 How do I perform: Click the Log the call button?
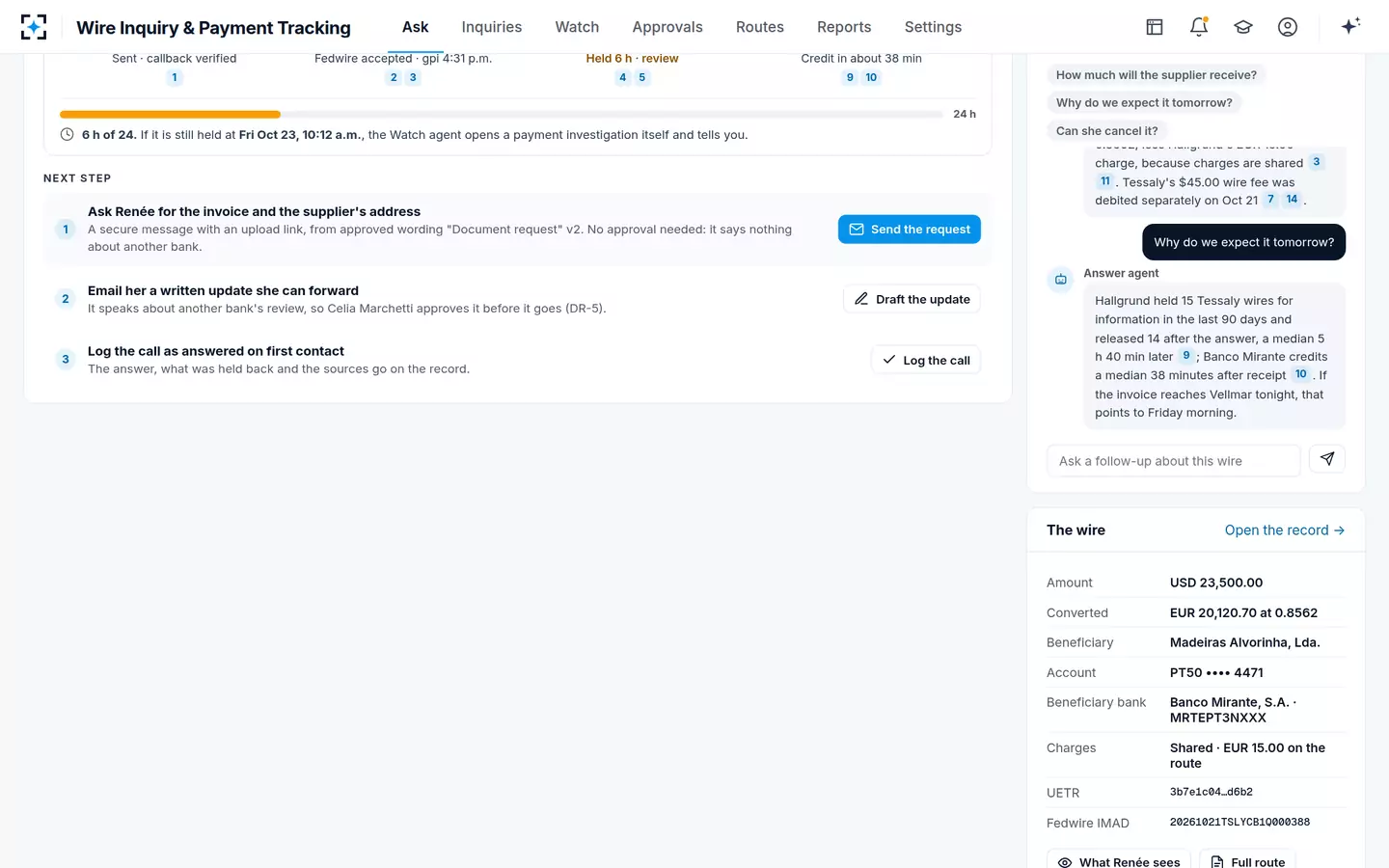(926, 360)
